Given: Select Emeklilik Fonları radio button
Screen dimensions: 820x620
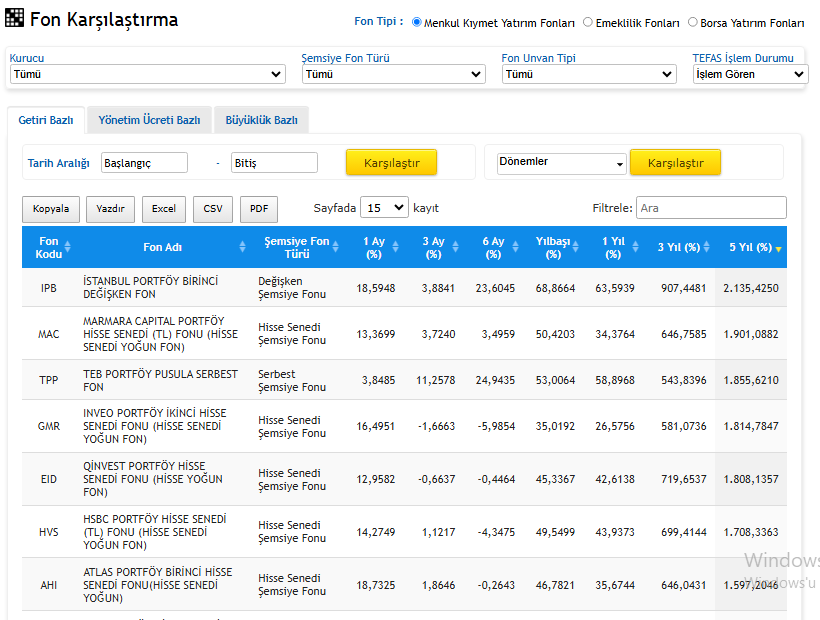Looking at the screenshot, I should pyautogui.click(x=588, y=22).
